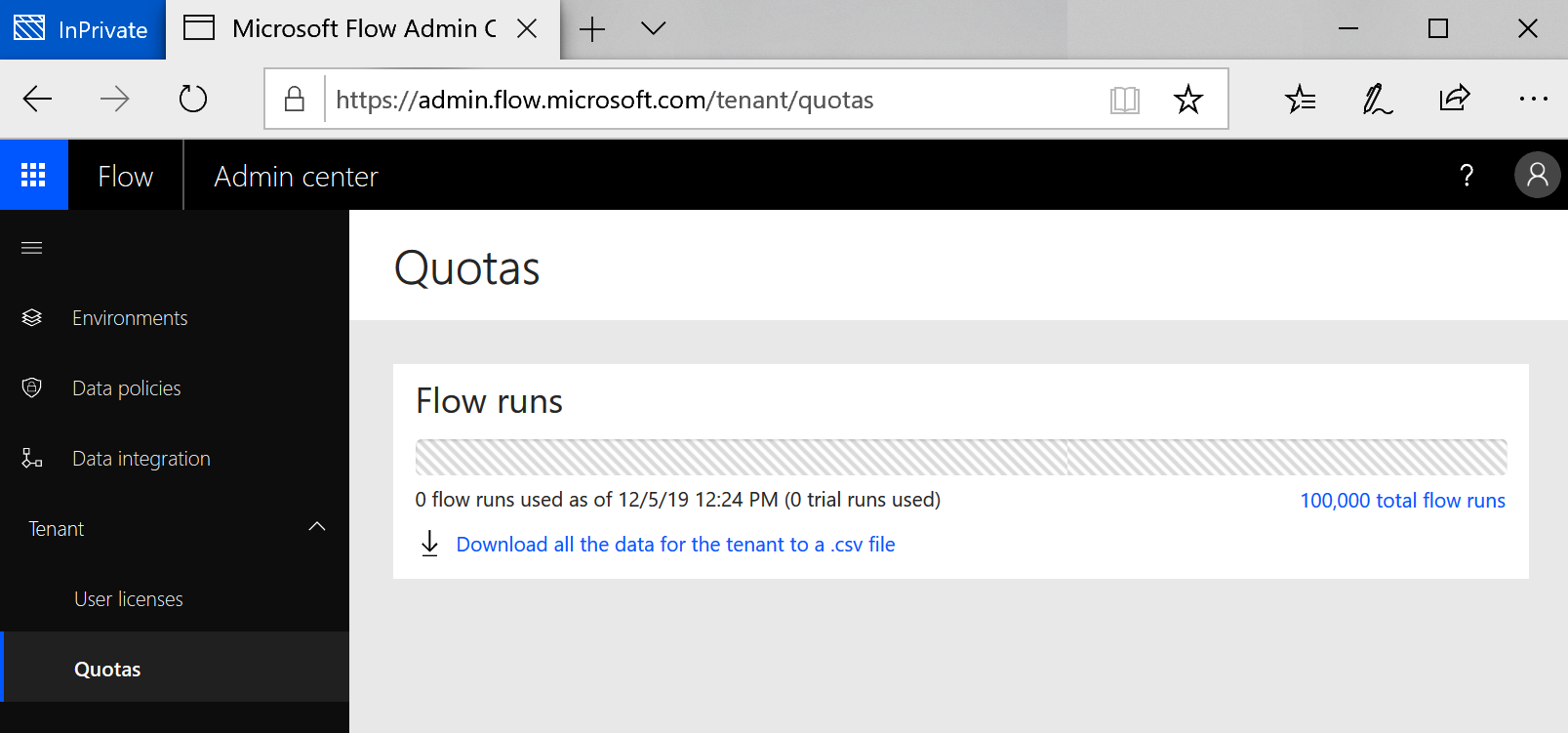Open a new browser tab
This screenshot has width=1568, height=733.
(592, 29)
